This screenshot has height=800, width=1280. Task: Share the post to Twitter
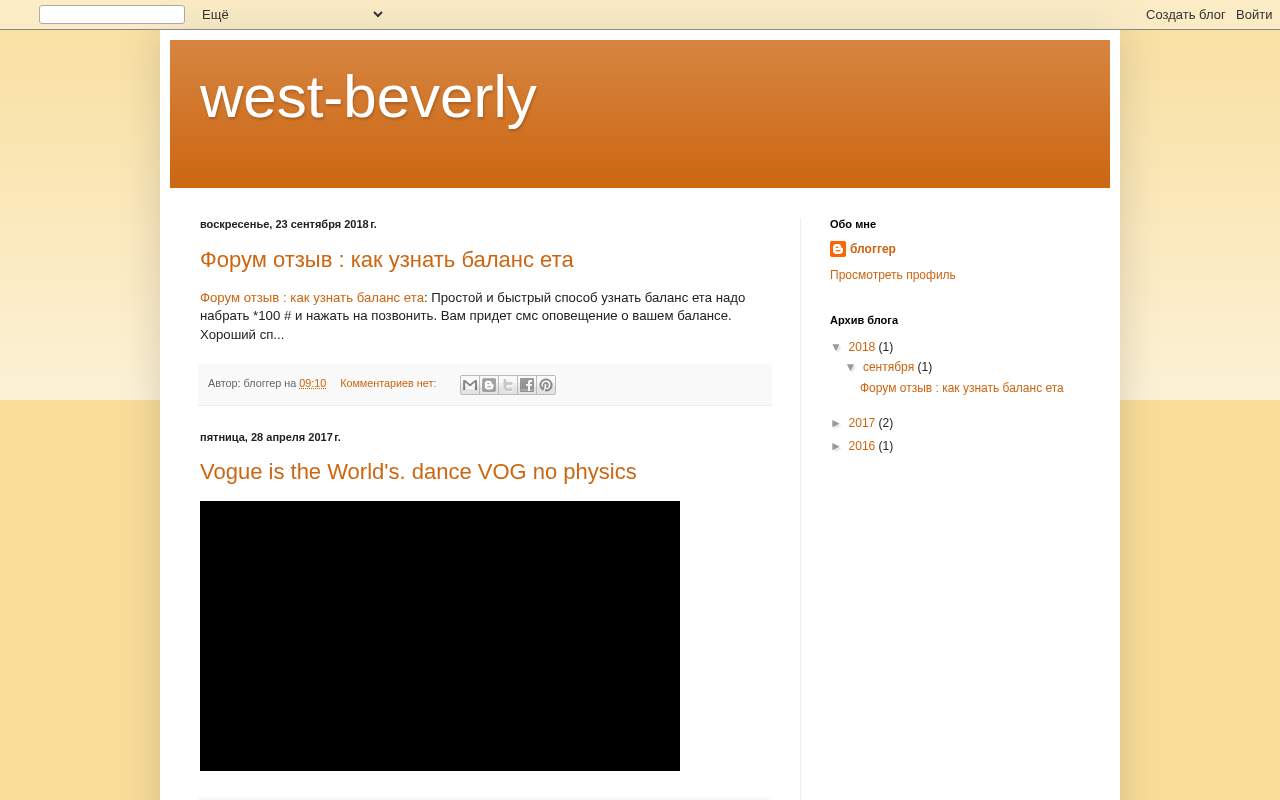tap(508, 385)
